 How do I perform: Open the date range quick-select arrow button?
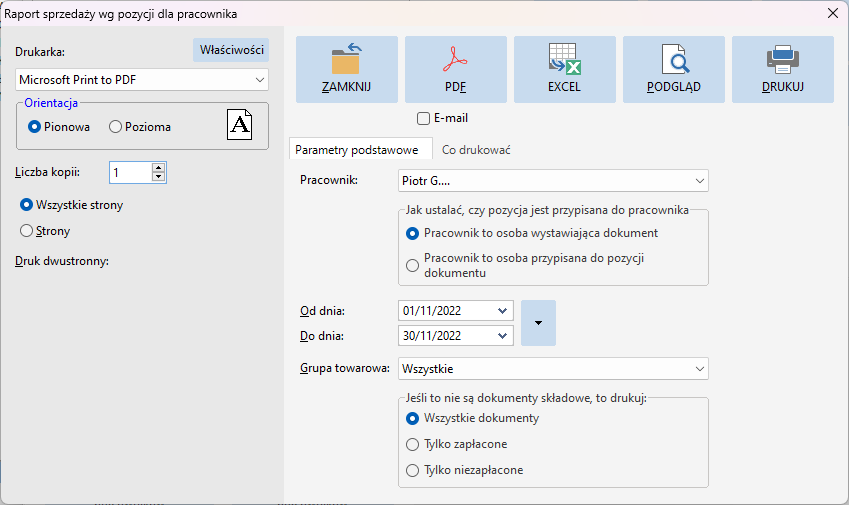tap(538, 323)
